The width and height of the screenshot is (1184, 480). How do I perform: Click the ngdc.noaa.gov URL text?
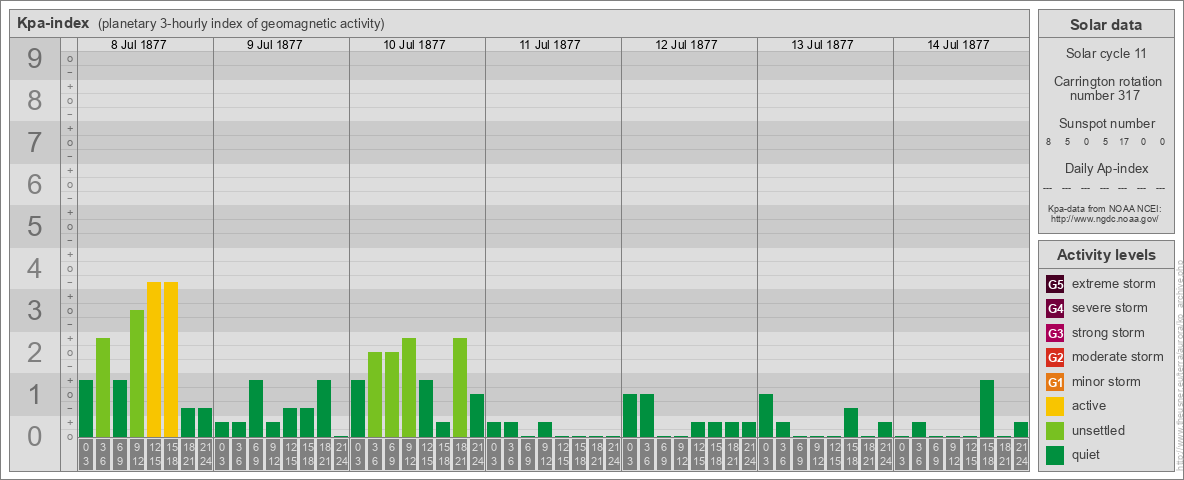coord(1104,218)
